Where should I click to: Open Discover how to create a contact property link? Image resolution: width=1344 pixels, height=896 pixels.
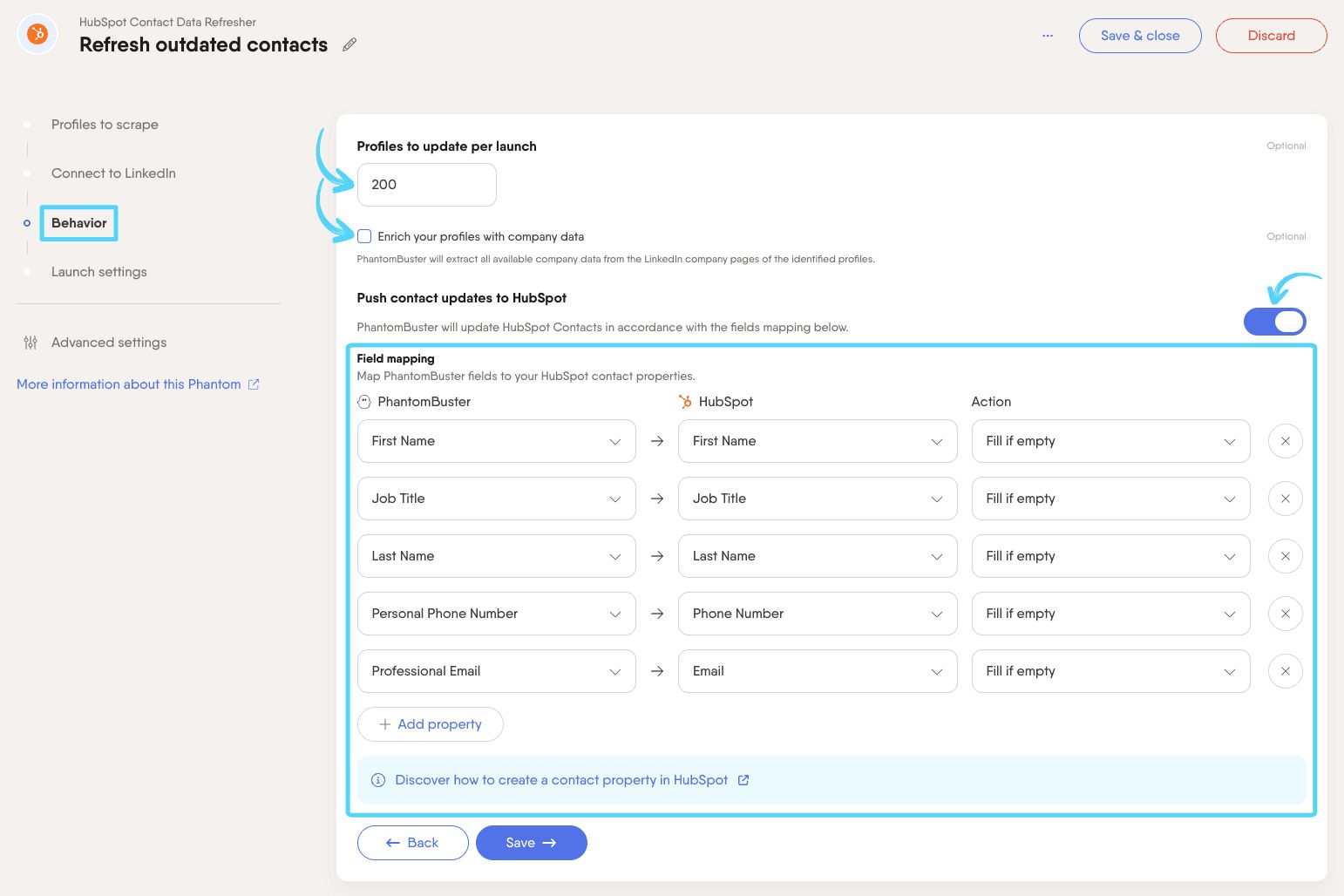click(x=561, y=780)
